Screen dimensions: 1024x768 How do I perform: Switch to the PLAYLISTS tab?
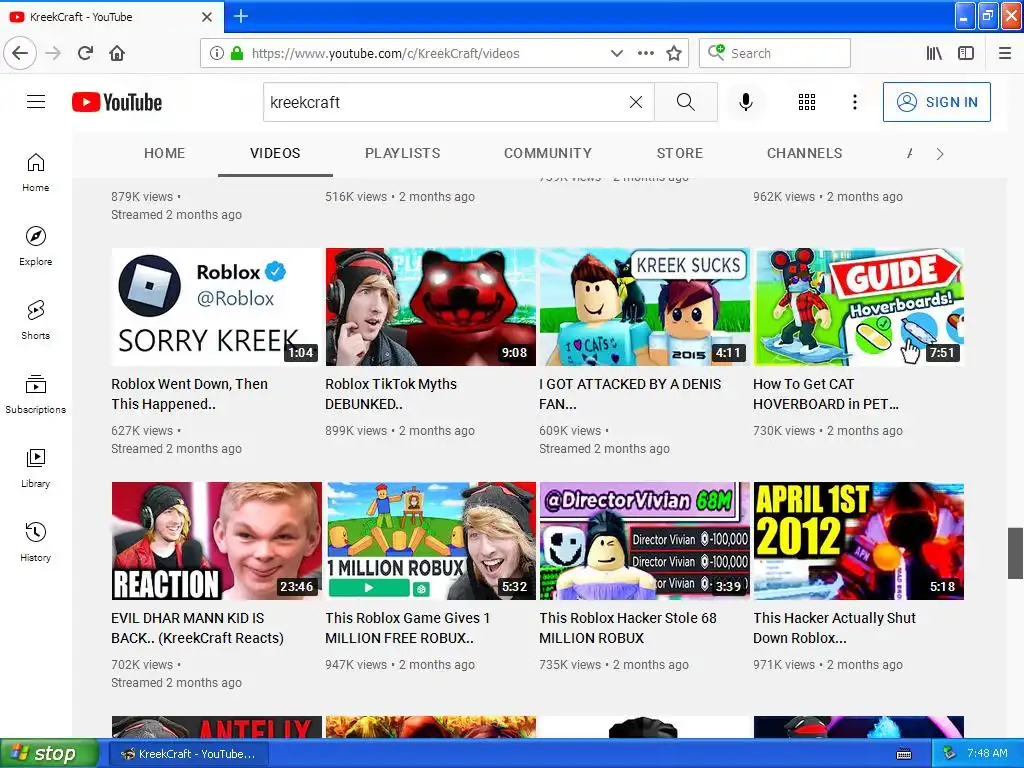coord(402,153)
